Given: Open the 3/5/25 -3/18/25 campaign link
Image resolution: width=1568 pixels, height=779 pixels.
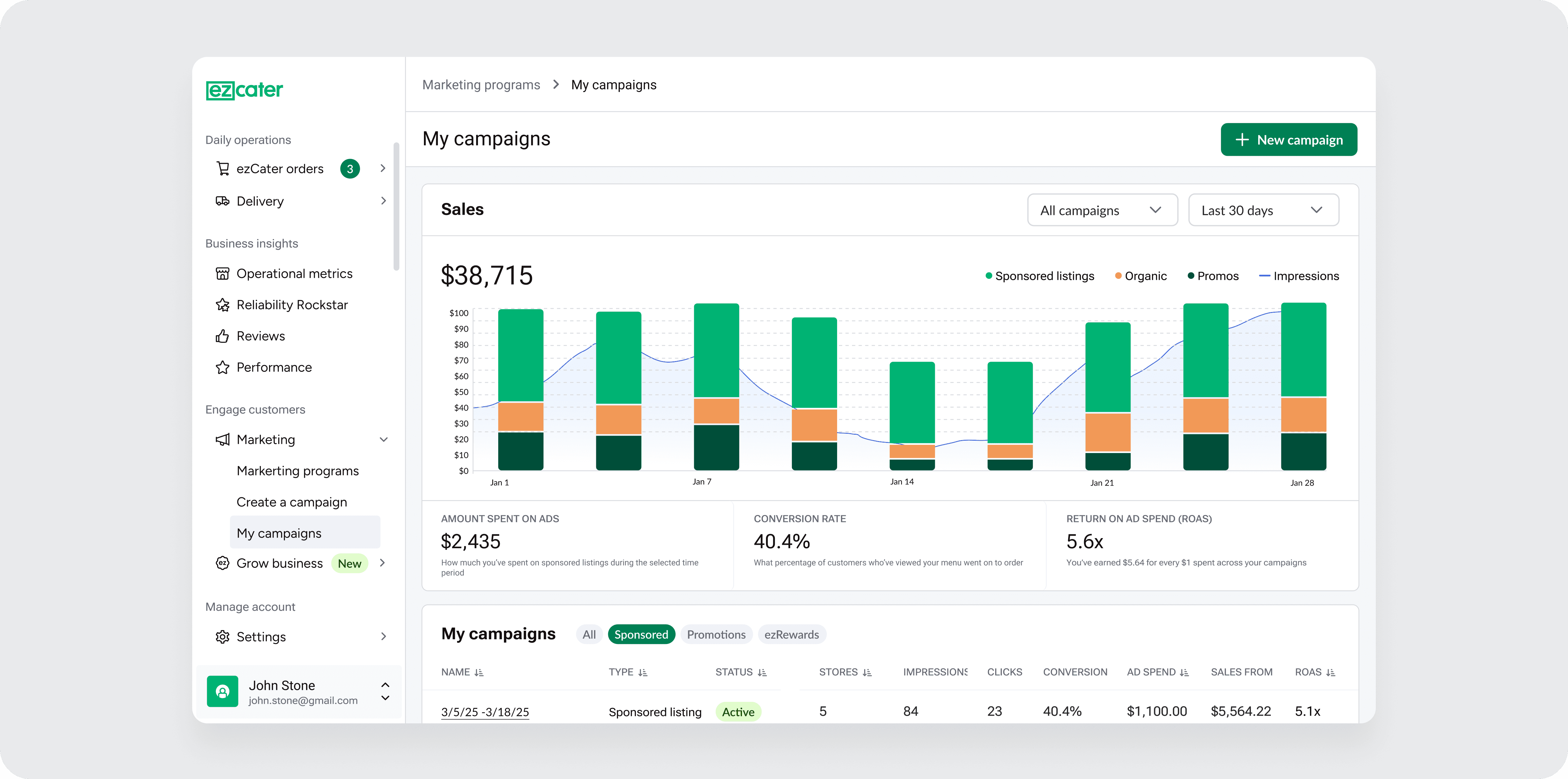Looking at the screenshot, I should 485,712.
